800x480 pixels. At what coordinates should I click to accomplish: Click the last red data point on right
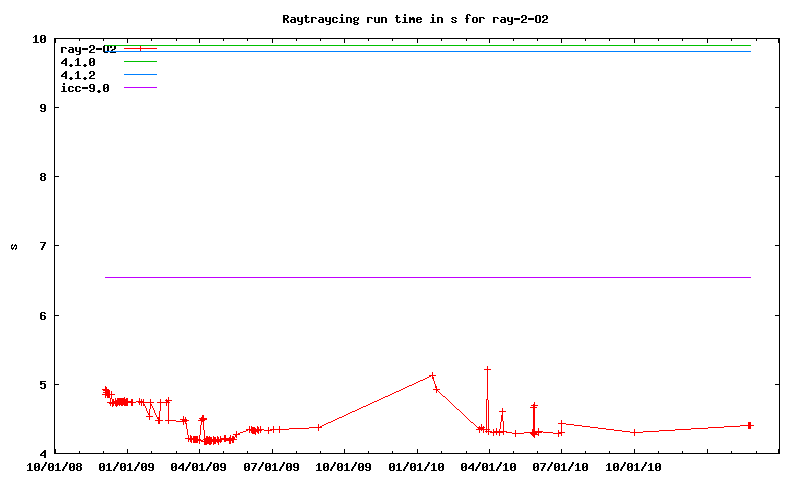click(x=750, y=425)
